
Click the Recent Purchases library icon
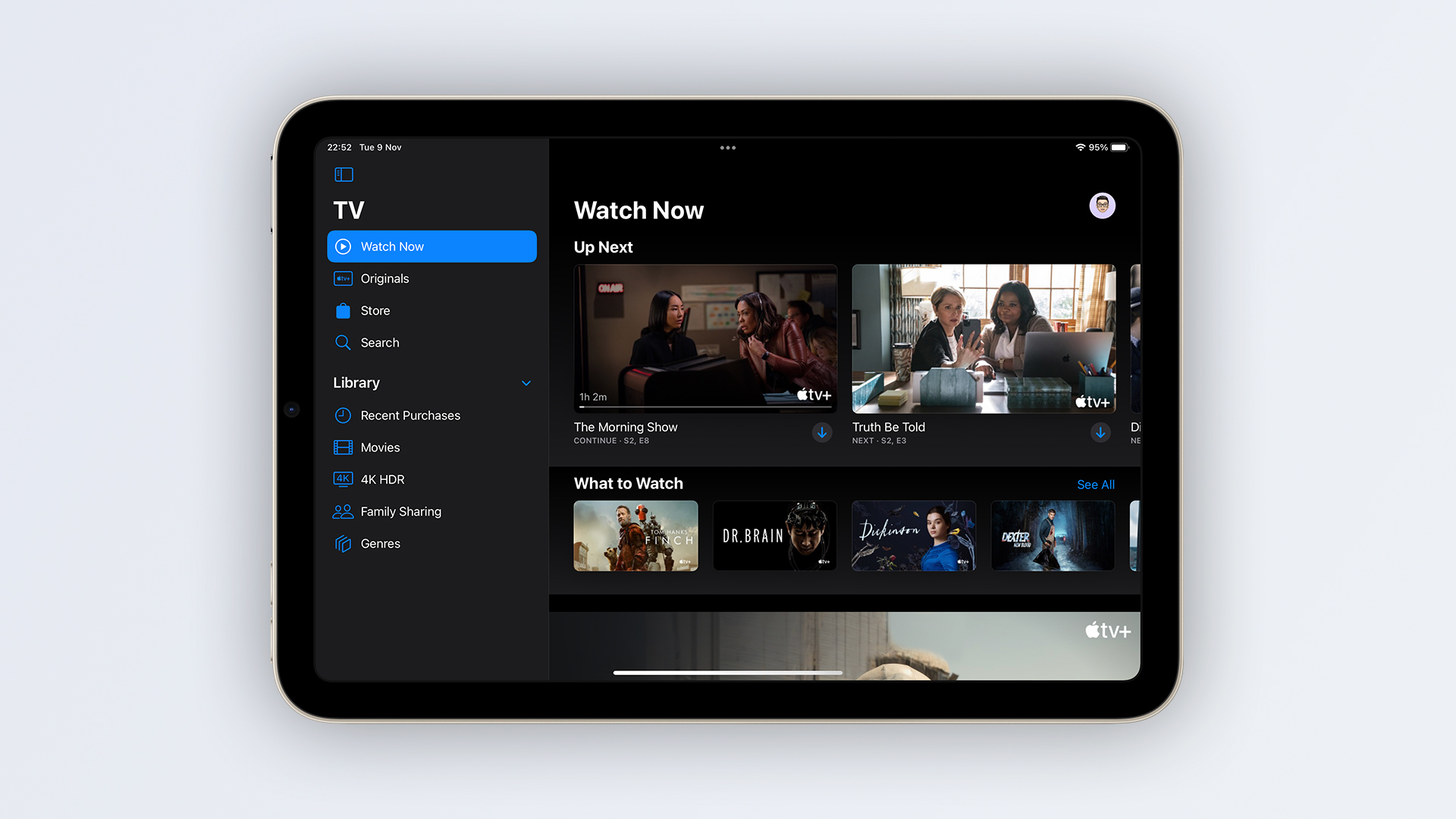(x=343, y=415)
